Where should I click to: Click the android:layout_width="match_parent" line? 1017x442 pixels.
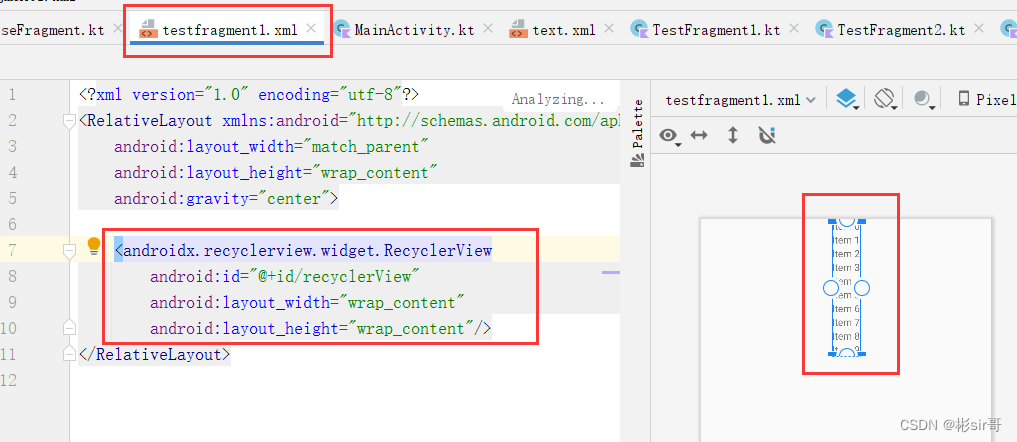pos(271,147)
